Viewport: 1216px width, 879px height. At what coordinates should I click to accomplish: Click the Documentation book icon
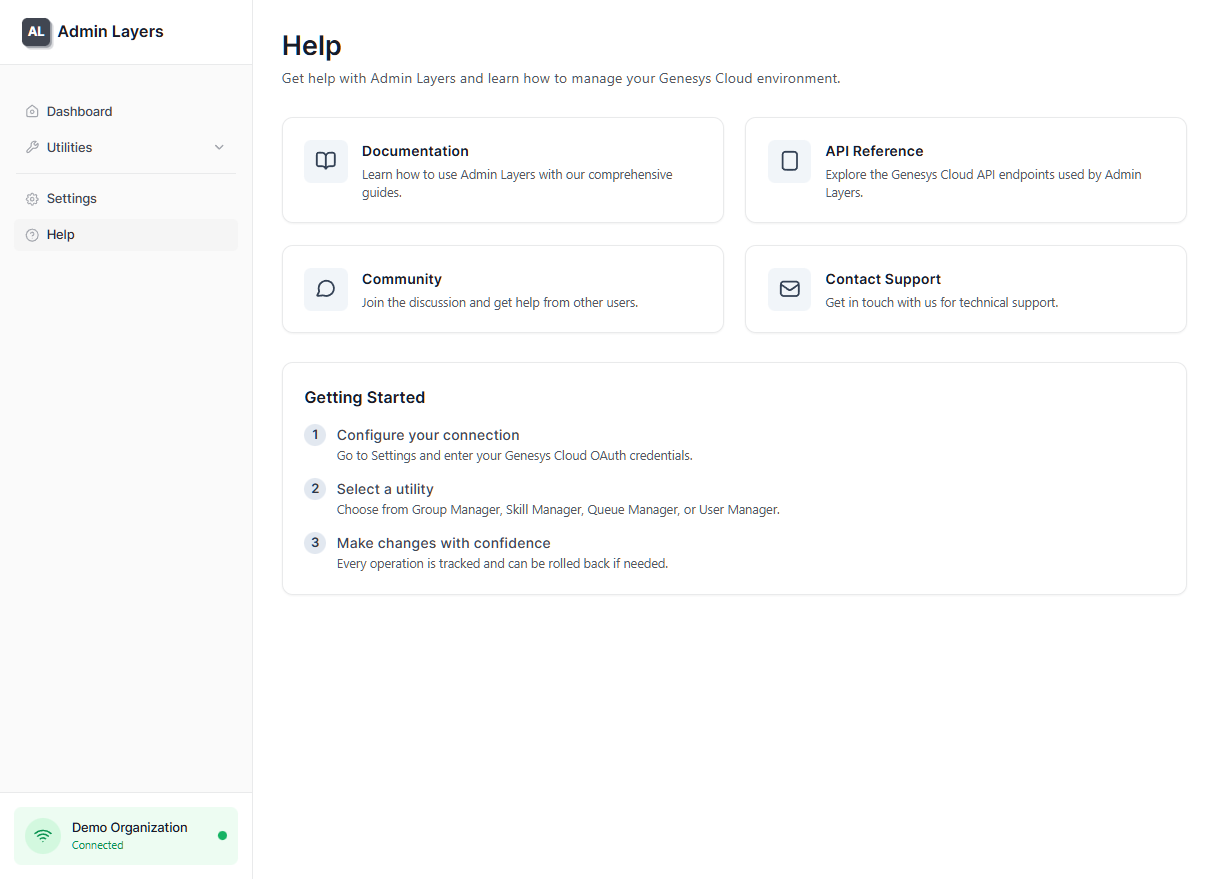(x=325, y=161)
